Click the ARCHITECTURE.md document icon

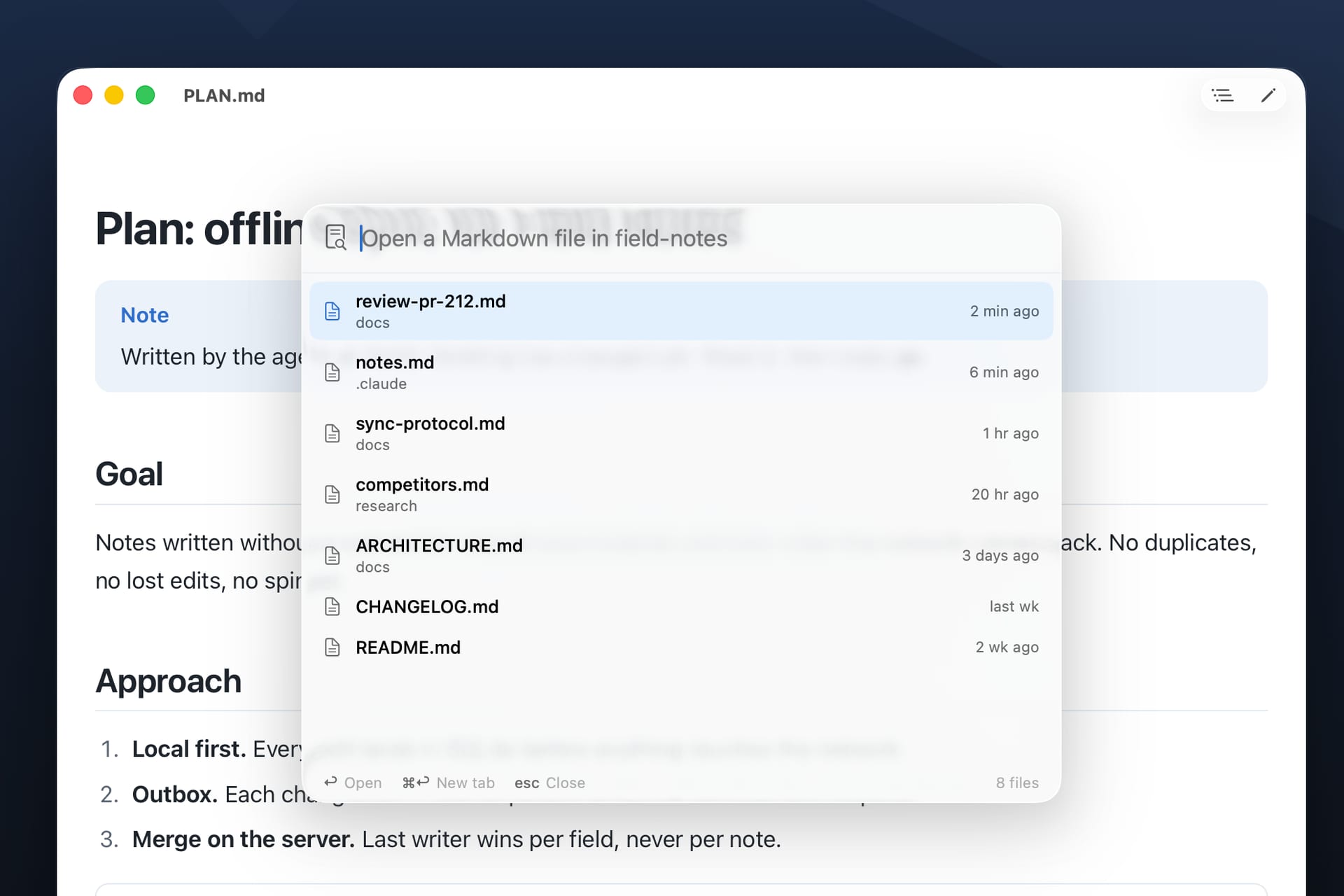pos(332,555)
